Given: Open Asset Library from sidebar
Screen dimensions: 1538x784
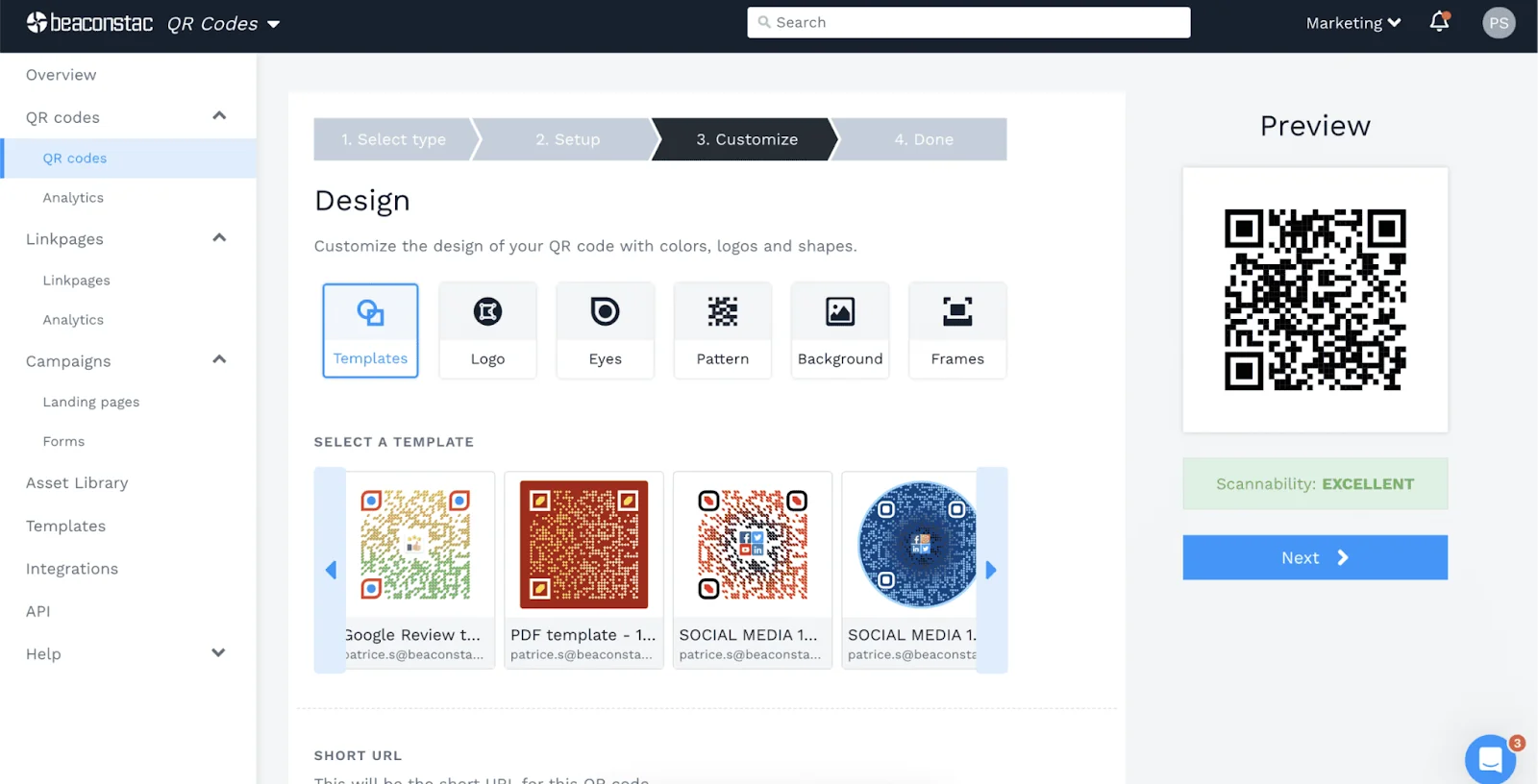Looking at the screenshot, I should tap(77, 483).
